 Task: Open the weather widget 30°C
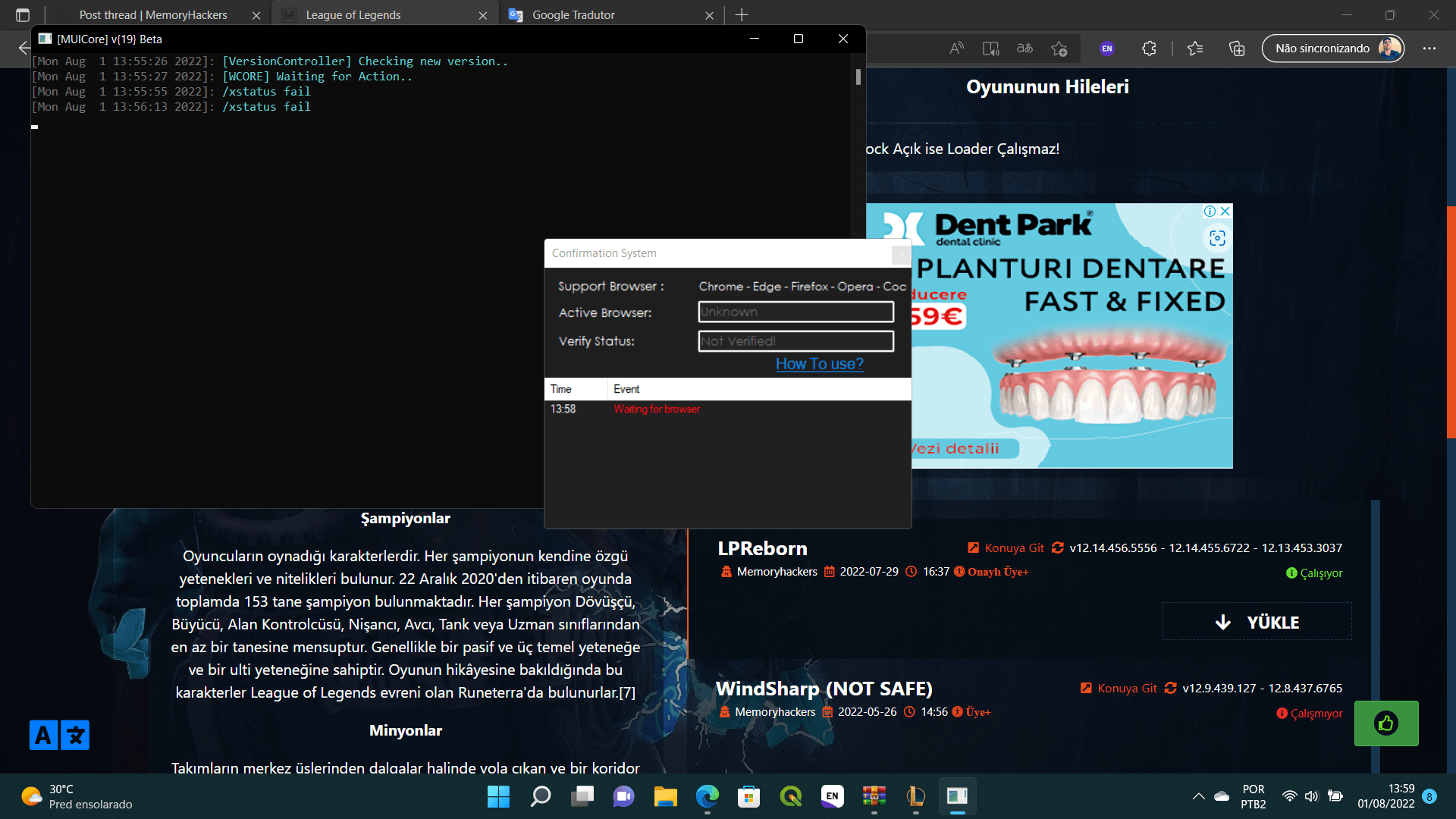(76, 796)
